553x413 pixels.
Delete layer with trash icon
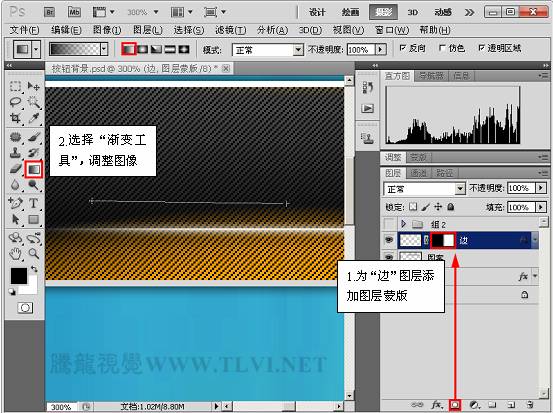529,405
